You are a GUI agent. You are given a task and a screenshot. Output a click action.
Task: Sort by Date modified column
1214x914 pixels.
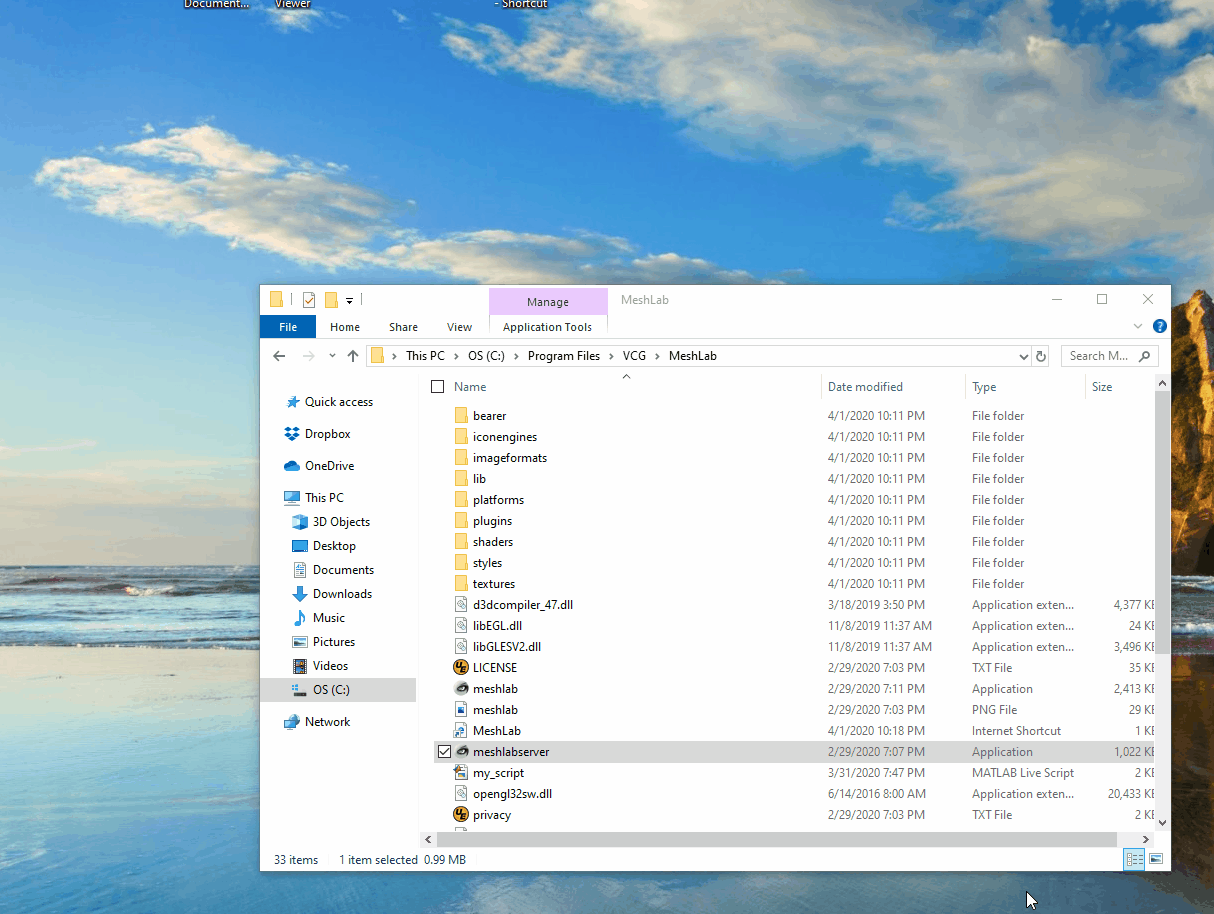pyautogui.click(x=865, y=387)
